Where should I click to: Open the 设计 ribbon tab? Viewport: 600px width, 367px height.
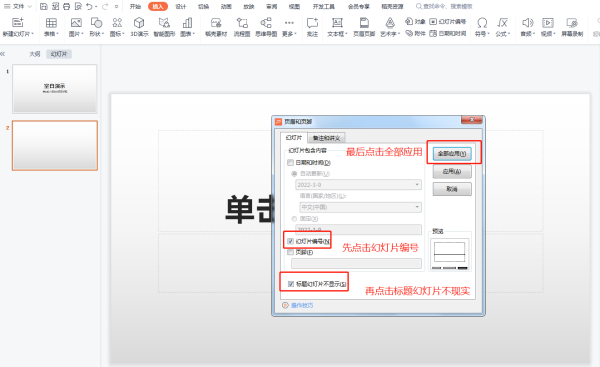point(181,7)
